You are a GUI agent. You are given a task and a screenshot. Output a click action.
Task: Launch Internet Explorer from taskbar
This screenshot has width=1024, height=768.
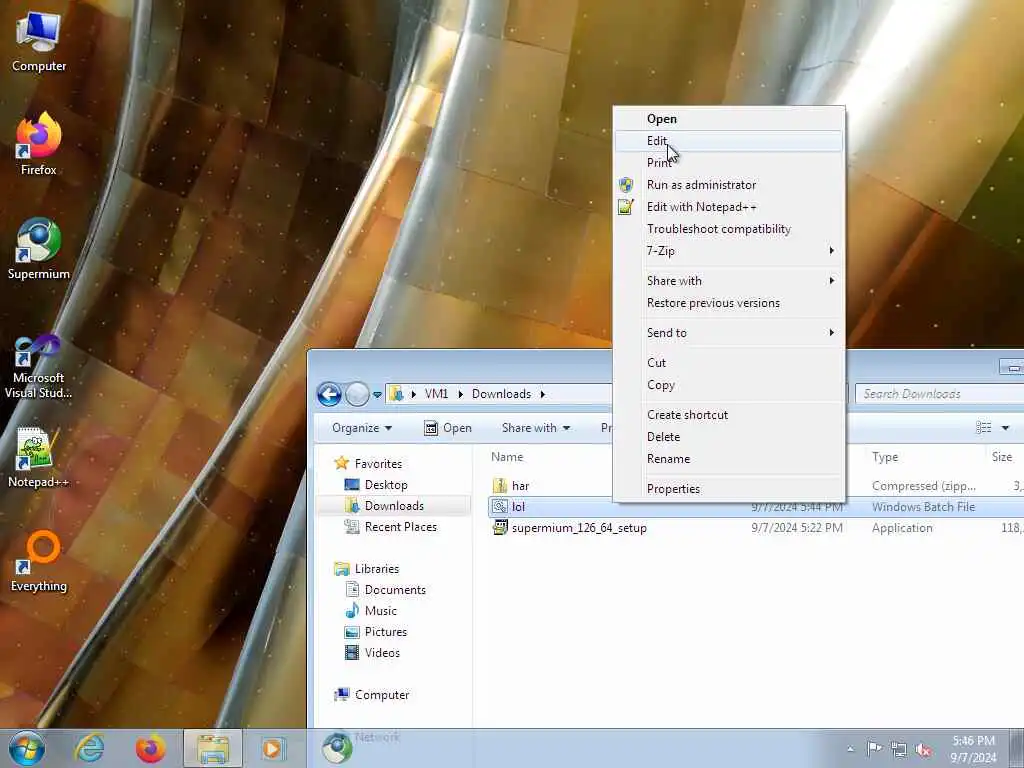click(89, 748)
